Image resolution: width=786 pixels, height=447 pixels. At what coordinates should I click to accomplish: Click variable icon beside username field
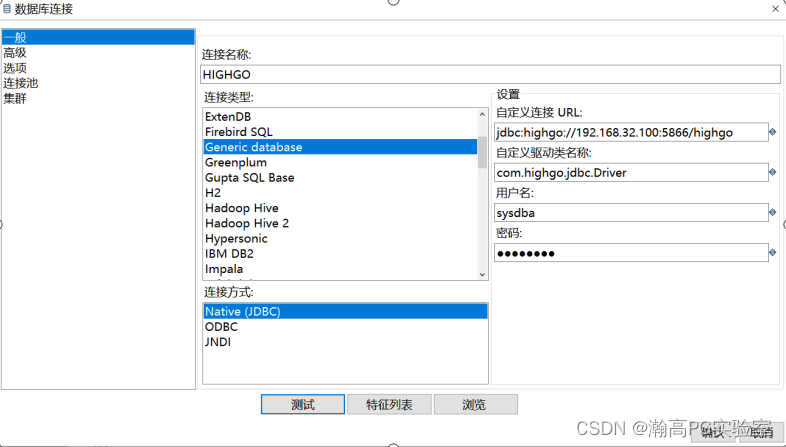coord(772,212)
